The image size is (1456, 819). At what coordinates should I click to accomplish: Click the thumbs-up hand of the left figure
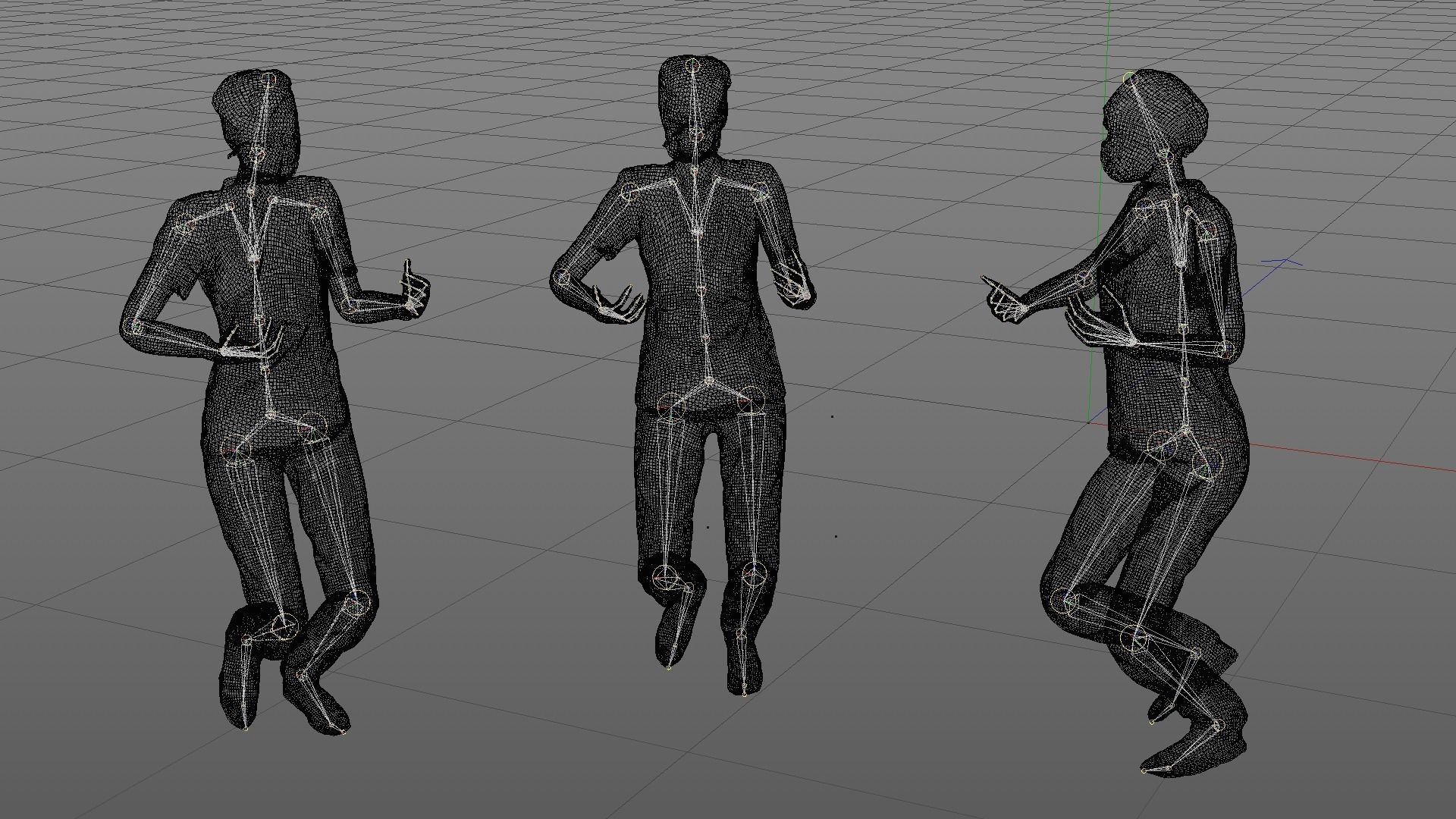(414, 289)
